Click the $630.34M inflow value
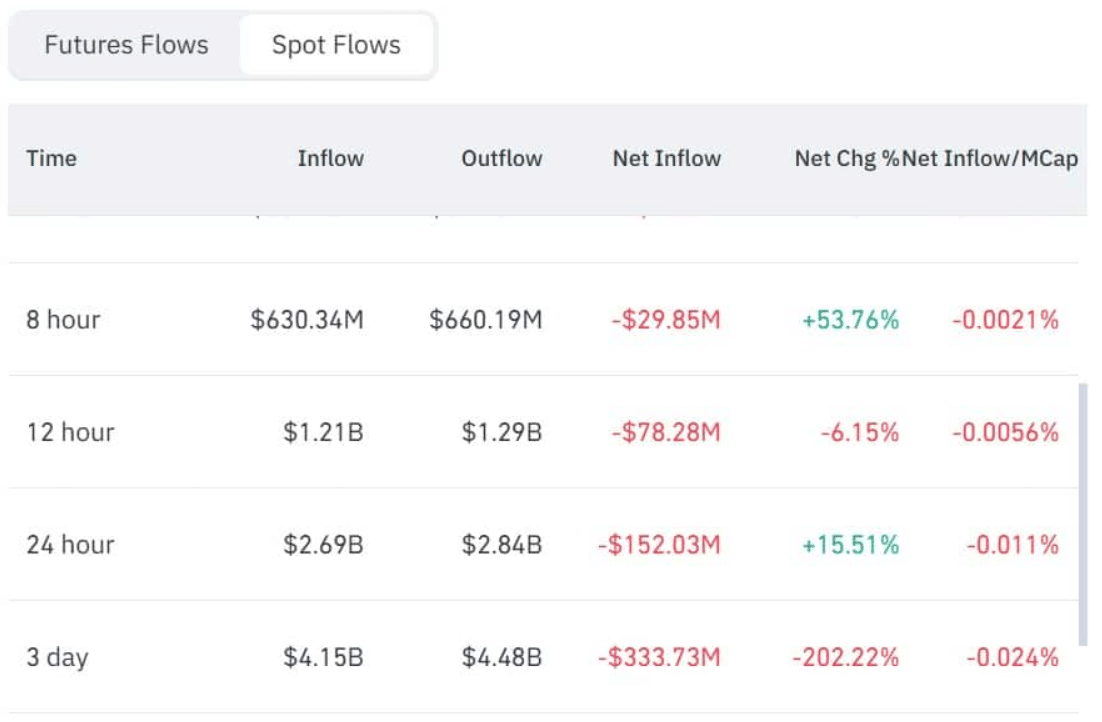1102x722 pixels. [x=307, y=320]
